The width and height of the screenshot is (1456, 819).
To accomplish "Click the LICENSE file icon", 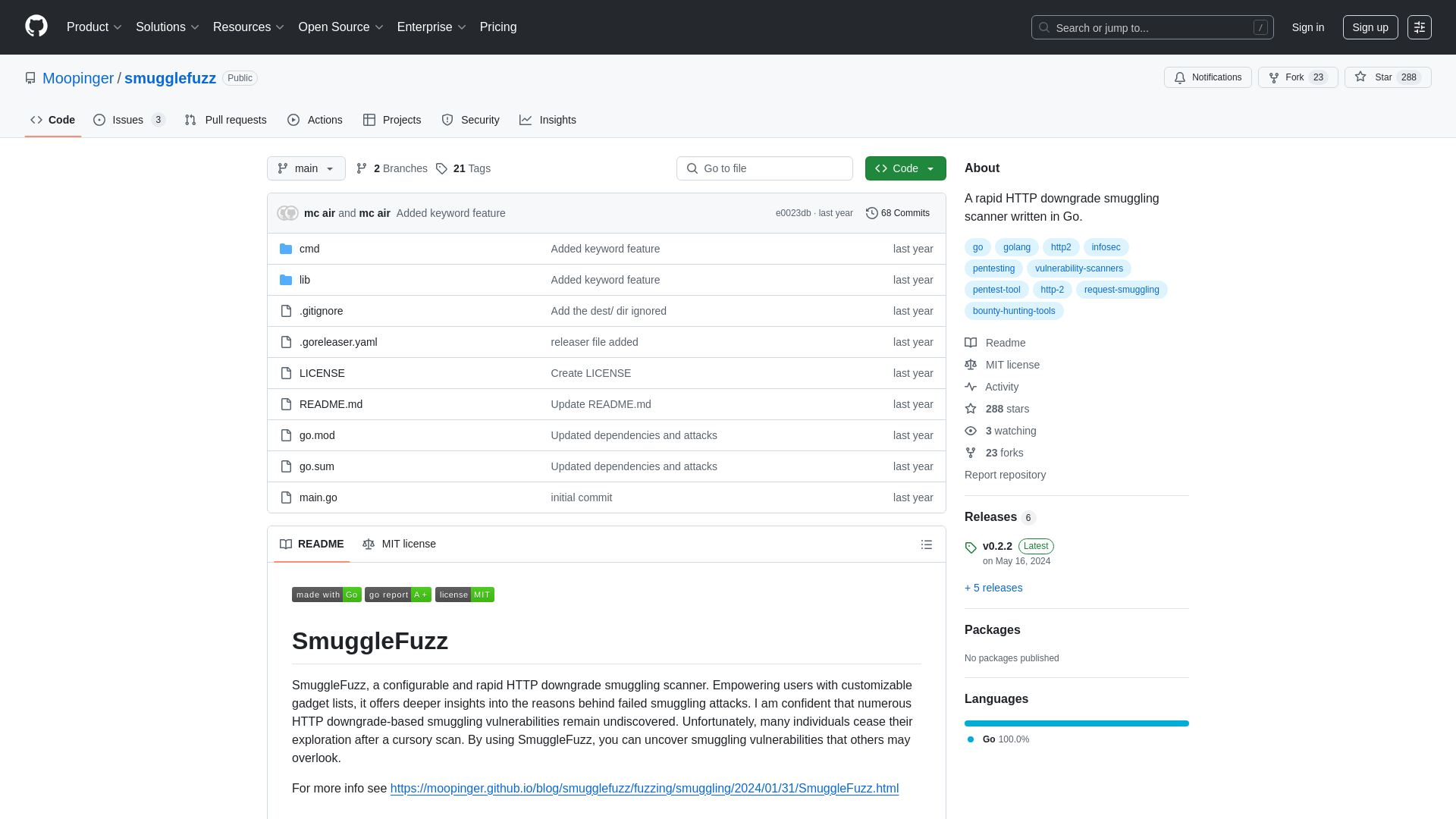I will pyautogui.click(x=286, y=373).
